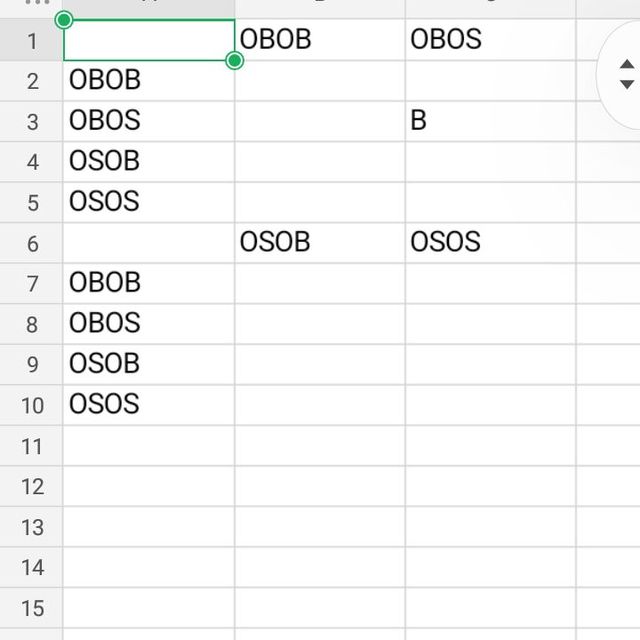Image resolution: width=640 pixels, height=640 pixels.
Task: Click cell OSOS in row 5
Action: (x=149, y=202)
